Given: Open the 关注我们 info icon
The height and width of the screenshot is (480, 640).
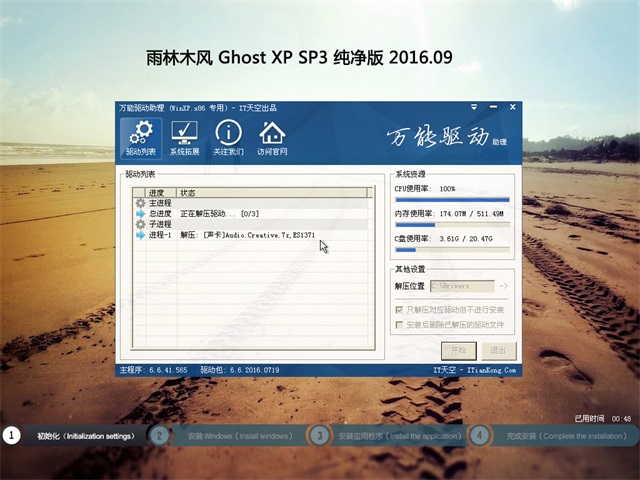Looking at the screenshot, I should tap(228, 138).
